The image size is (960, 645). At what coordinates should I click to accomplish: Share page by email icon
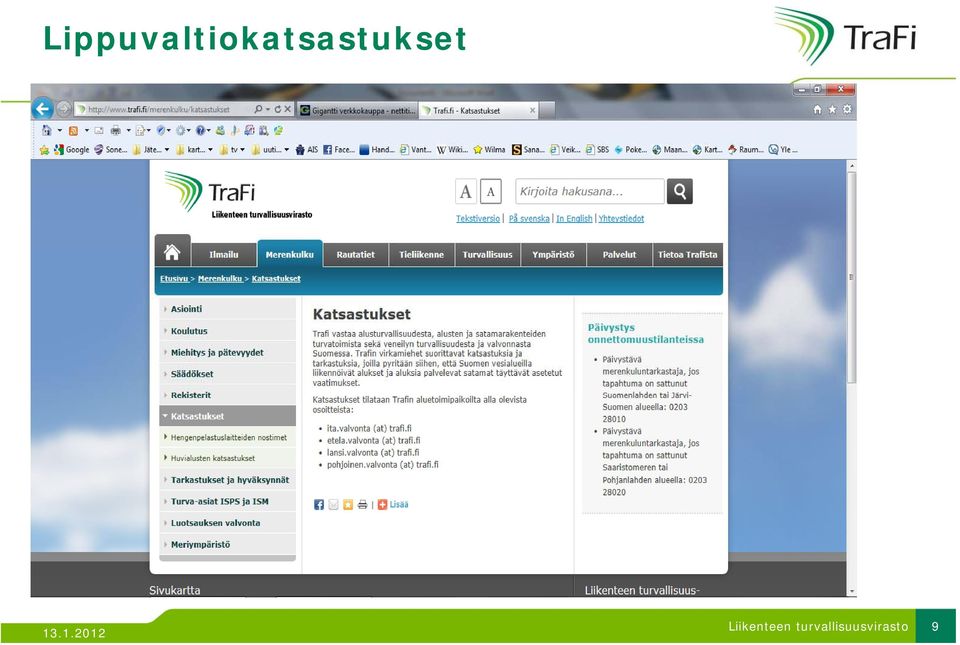tap(333, 504)
